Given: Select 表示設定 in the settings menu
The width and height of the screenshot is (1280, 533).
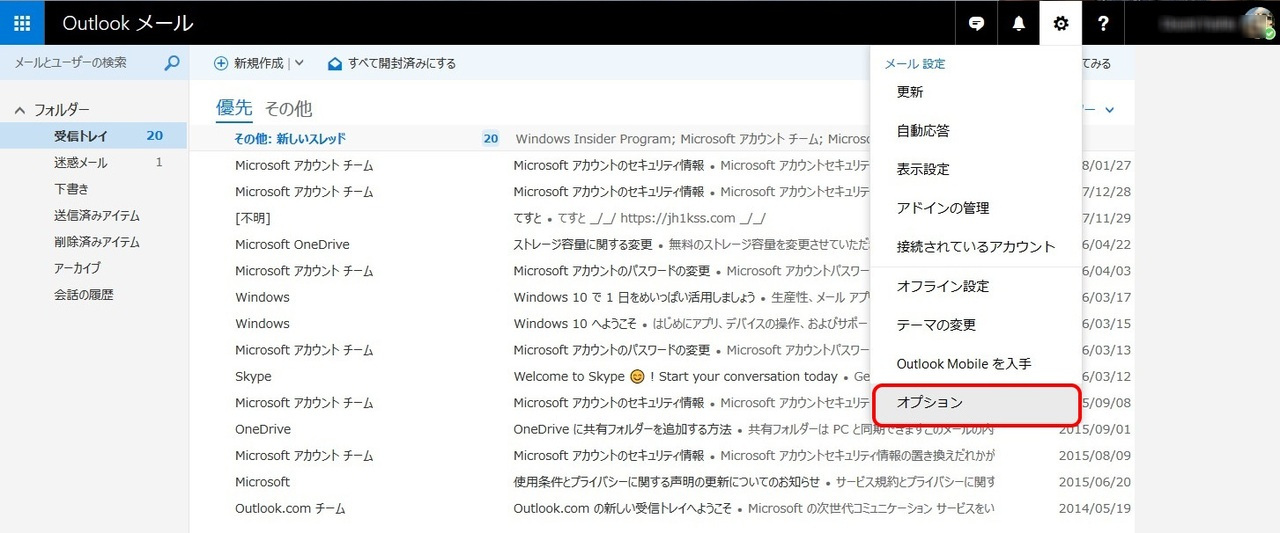Looking at the screenshot, I should pyautogui.click(x=976, y=170).
